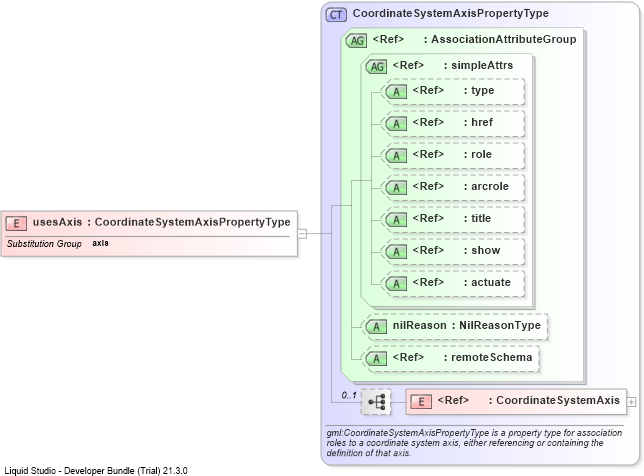Image resolution: width=644 pixels, height=476 pixels.
Task: Expand the CoordinateSystemAxis element
Action: coord(631,402)
